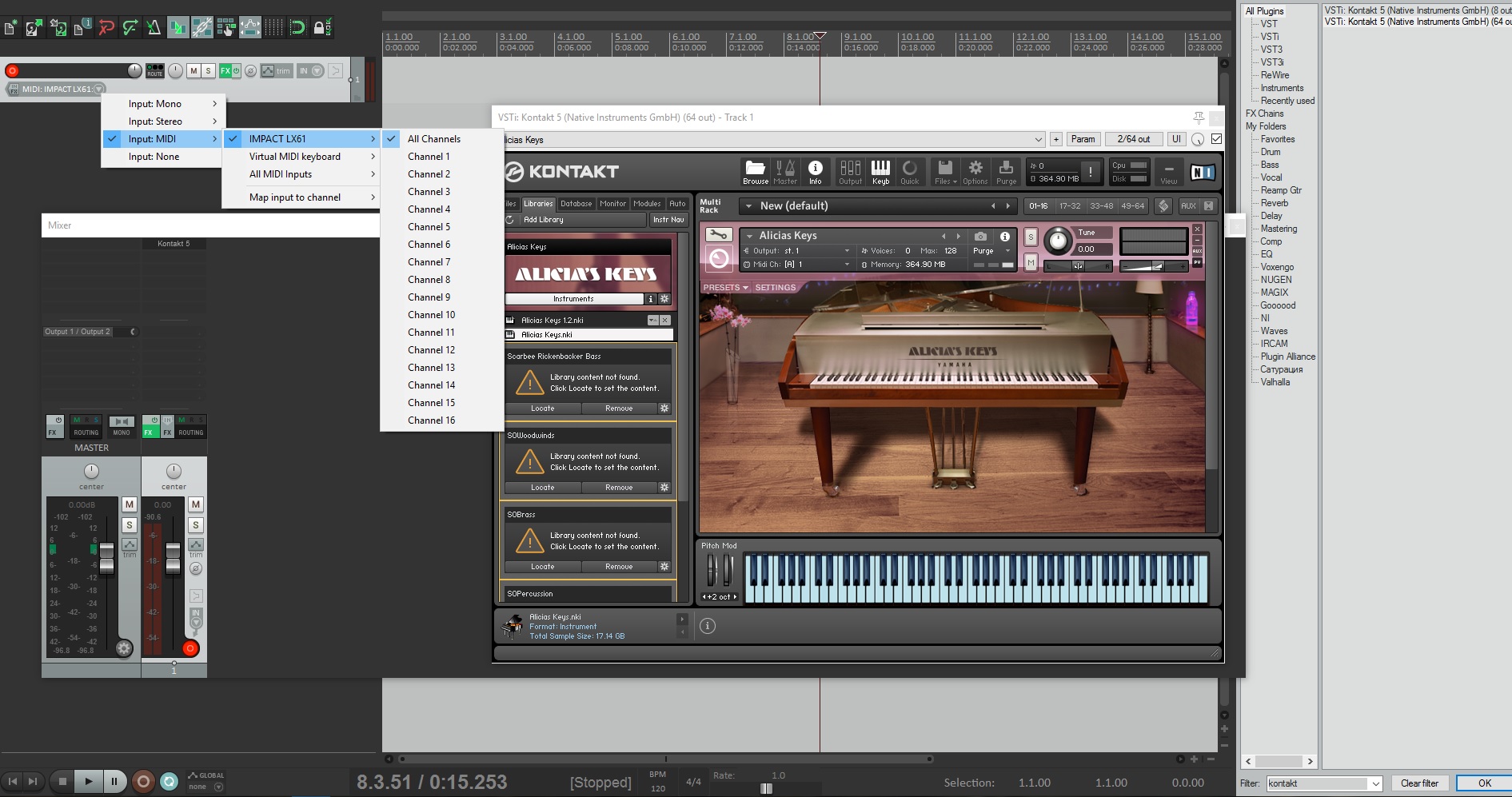Image resolution: width=1512 pixels, height=797 pixels.
Task: Toggle the Kontakt Keyb keyboard view
Action: point(880,171)
